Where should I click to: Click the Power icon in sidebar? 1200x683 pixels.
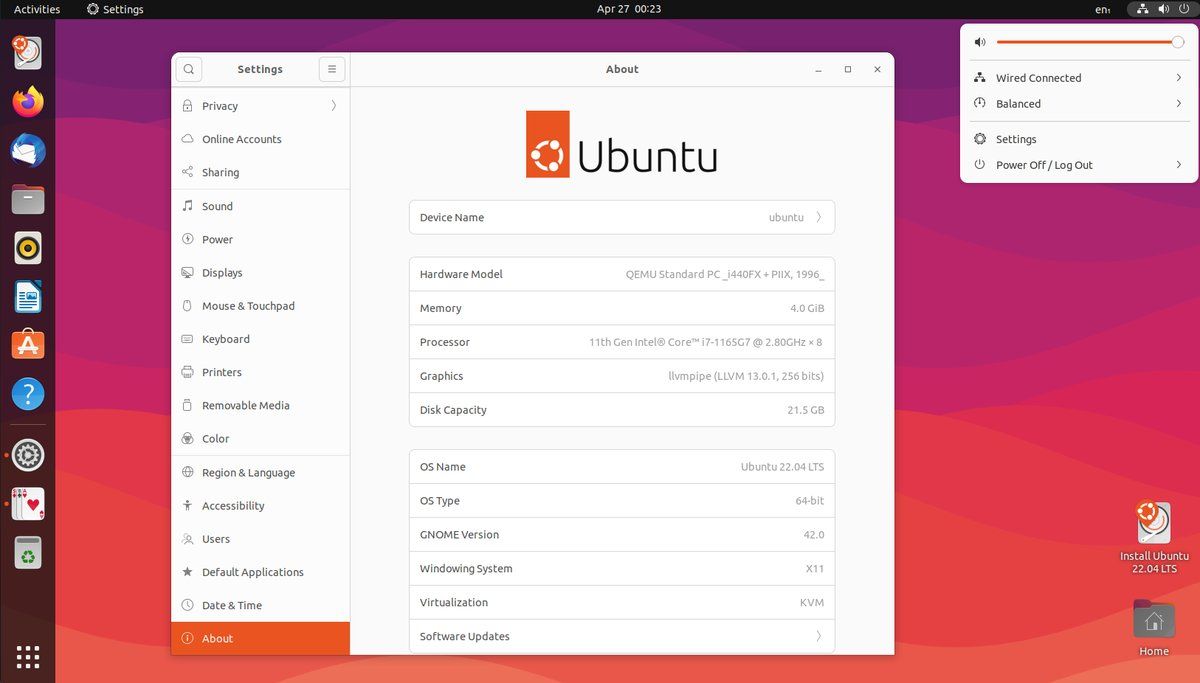[187, 239]
